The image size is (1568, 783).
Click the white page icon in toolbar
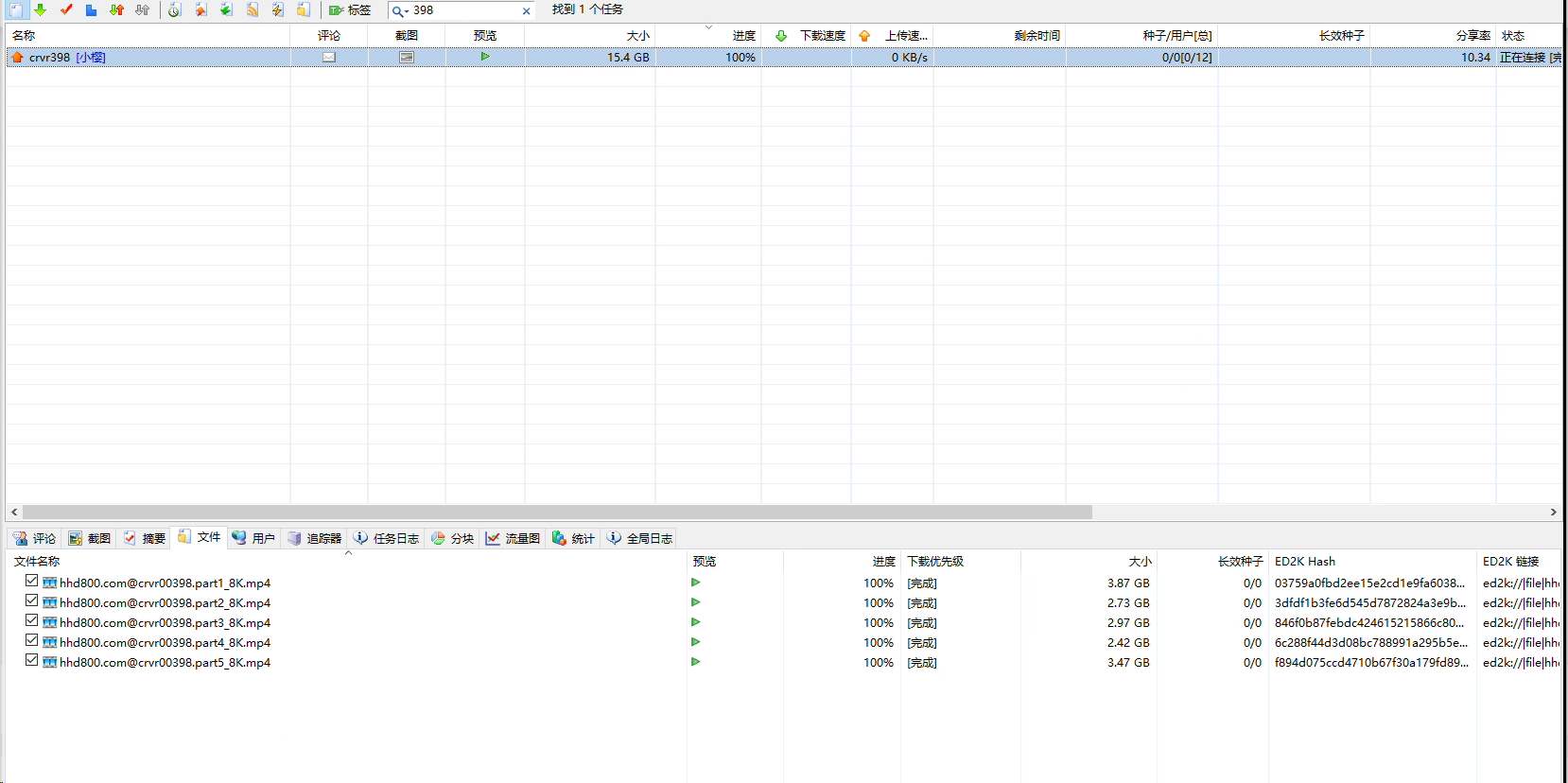click(16, 10)
